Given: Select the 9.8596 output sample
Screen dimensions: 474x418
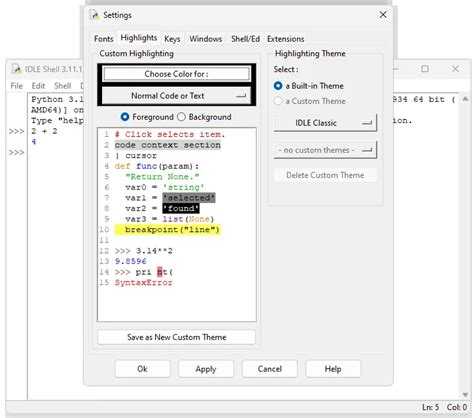Looking at the screenshot, I should 130,261.
